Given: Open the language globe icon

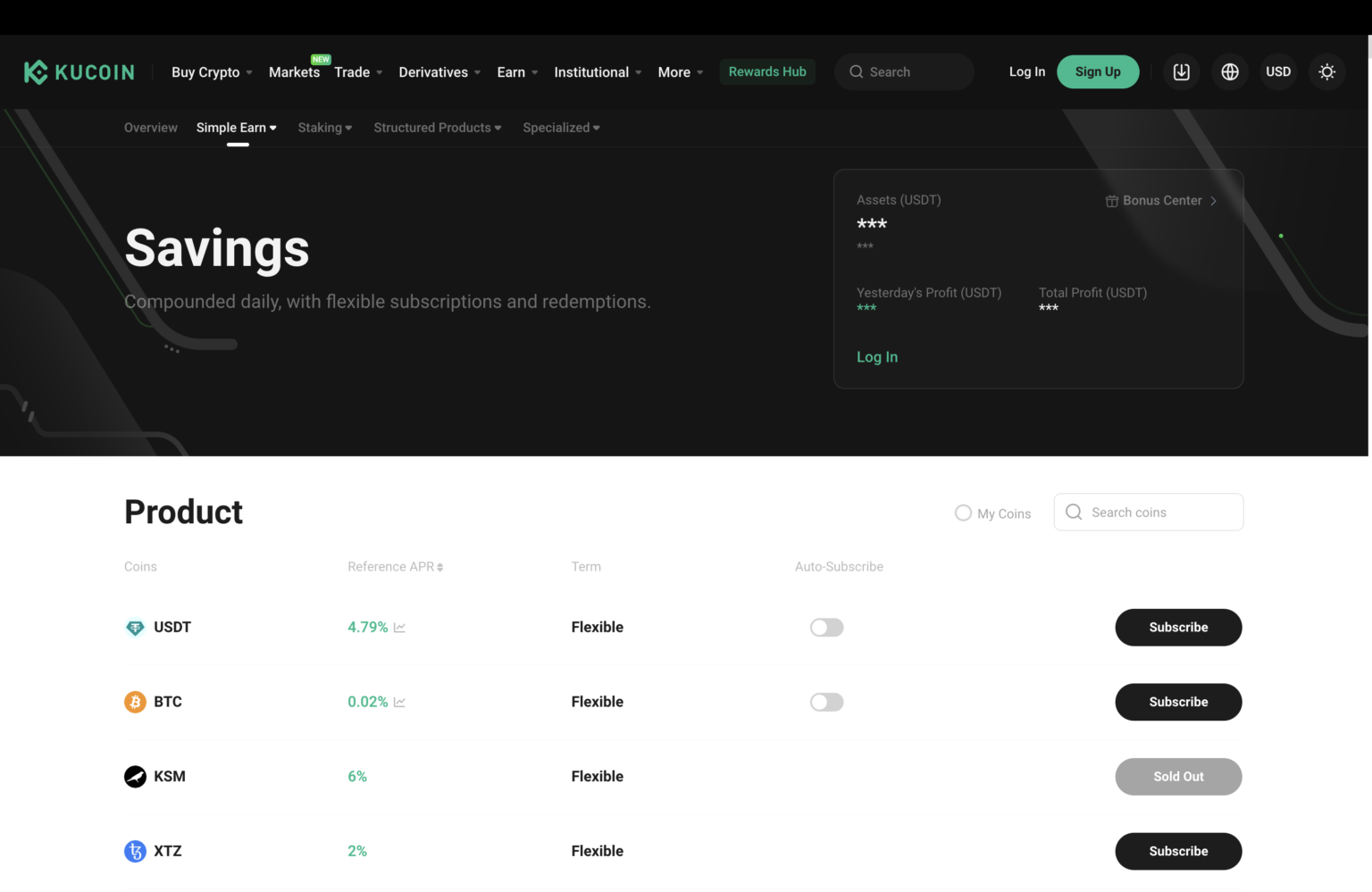Looking at the screenshot, I should pos(1229,71).
